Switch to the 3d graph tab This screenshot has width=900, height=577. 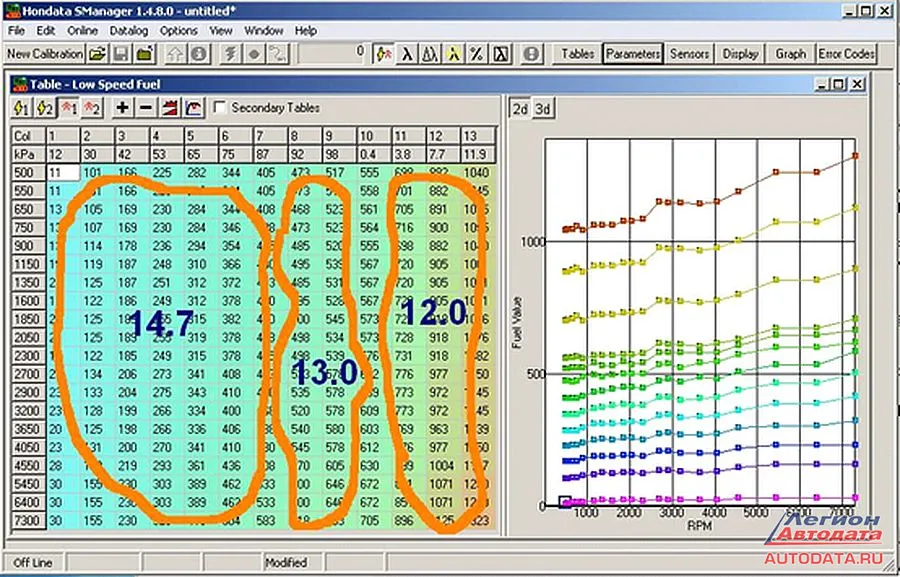(542, 109)
